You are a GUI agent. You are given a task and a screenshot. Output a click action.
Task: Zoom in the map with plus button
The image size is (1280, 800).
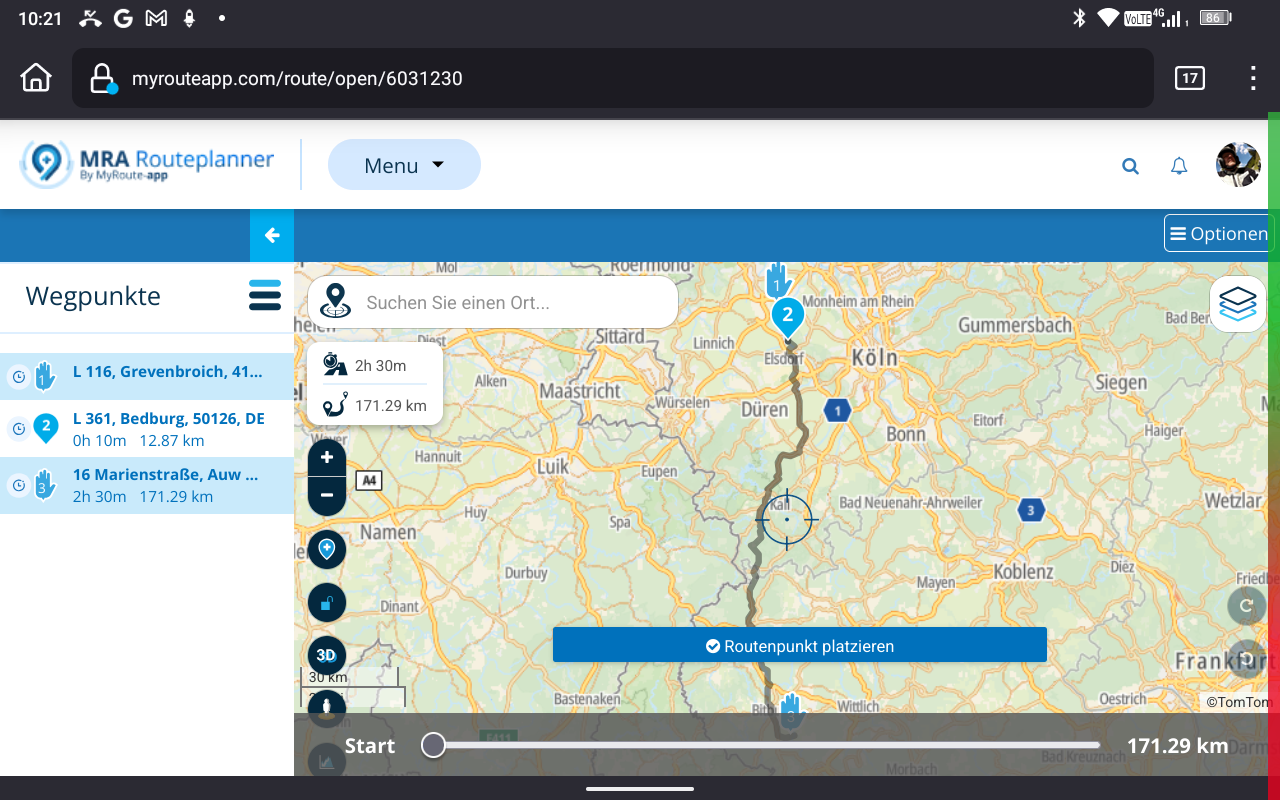[327, 457]
